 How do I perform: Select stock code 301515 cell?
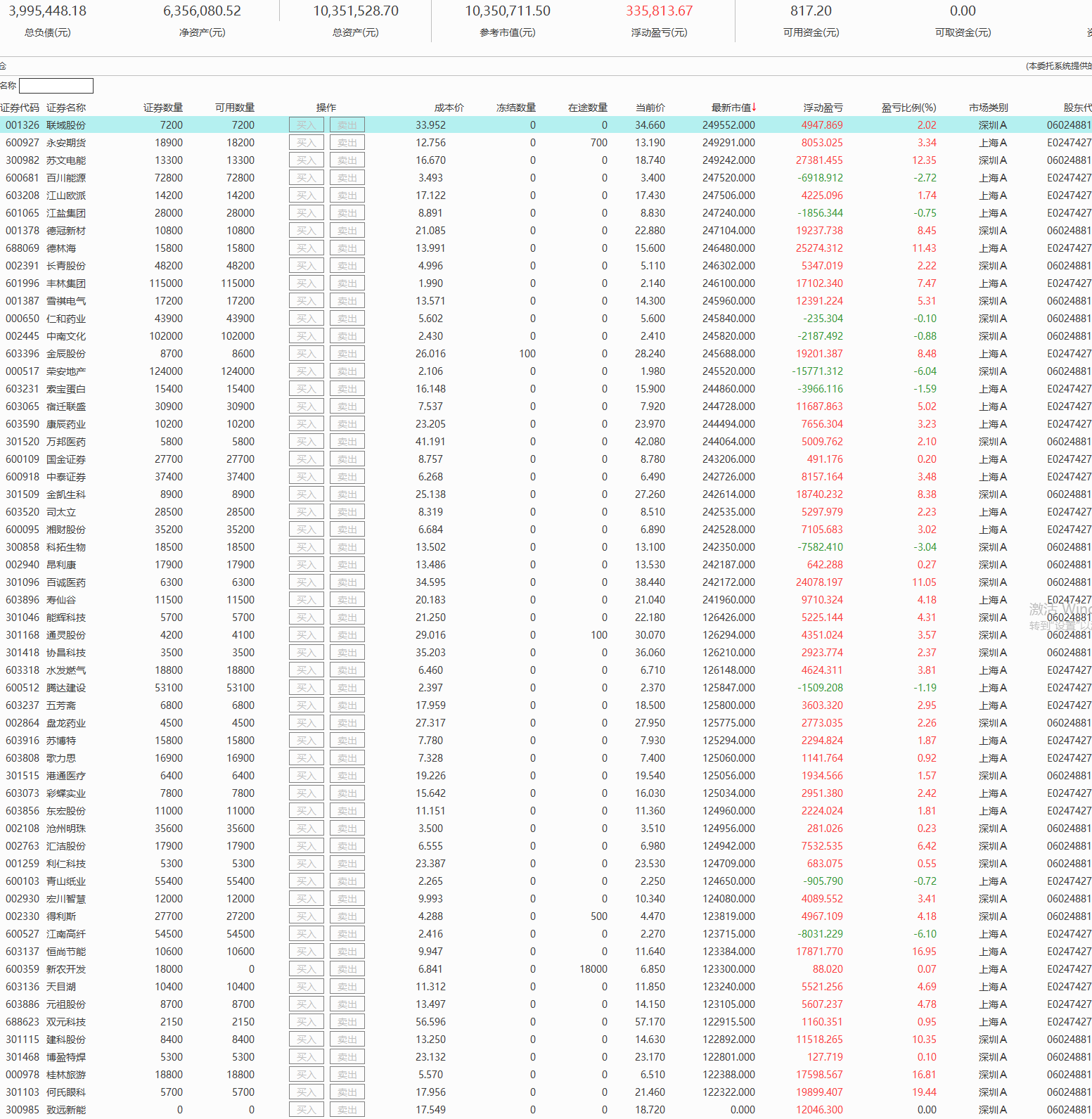23,776
